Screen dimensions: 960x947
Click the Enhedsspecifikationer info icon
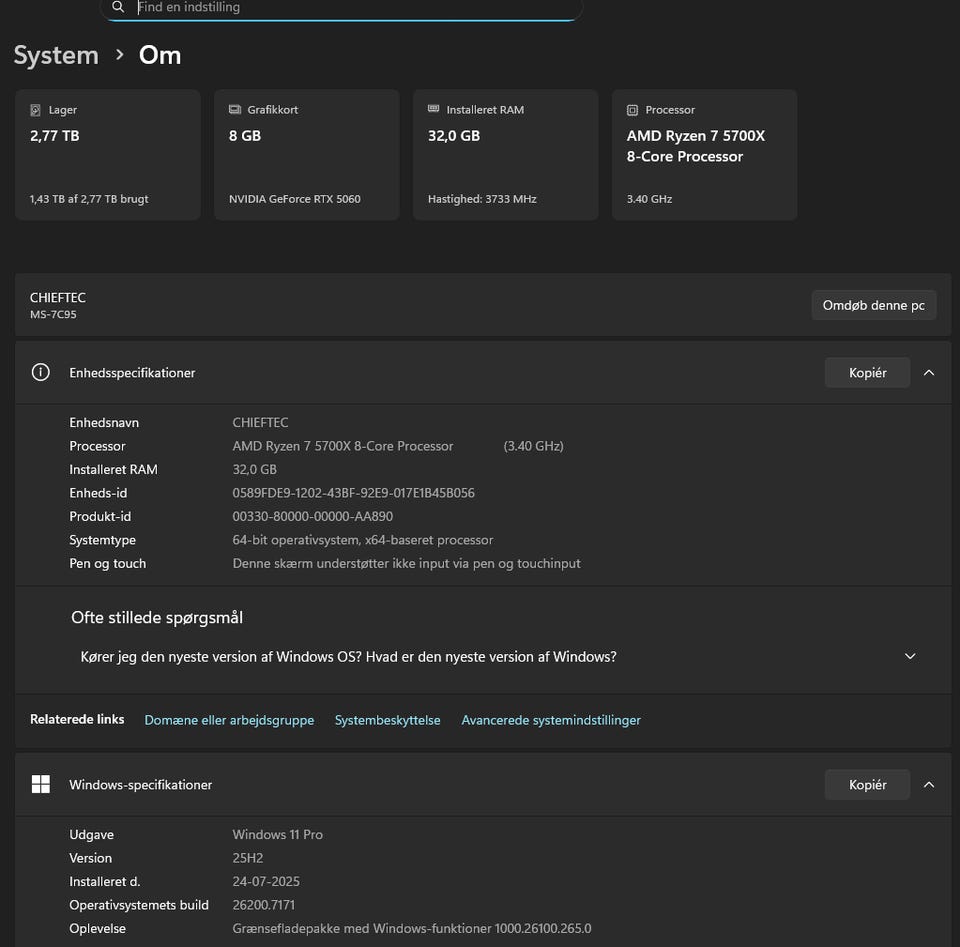pyautogui.click(x=41, y=373)
